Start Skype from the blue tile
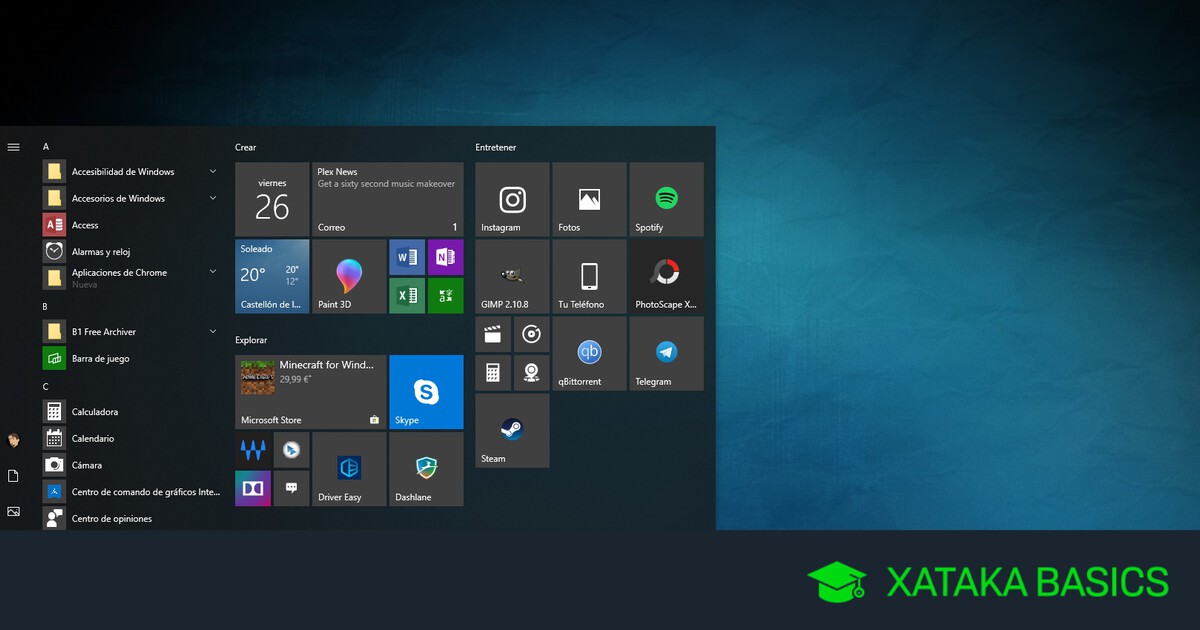Image resolution: width=1200 pixels, height=630 pixels. 426,392
